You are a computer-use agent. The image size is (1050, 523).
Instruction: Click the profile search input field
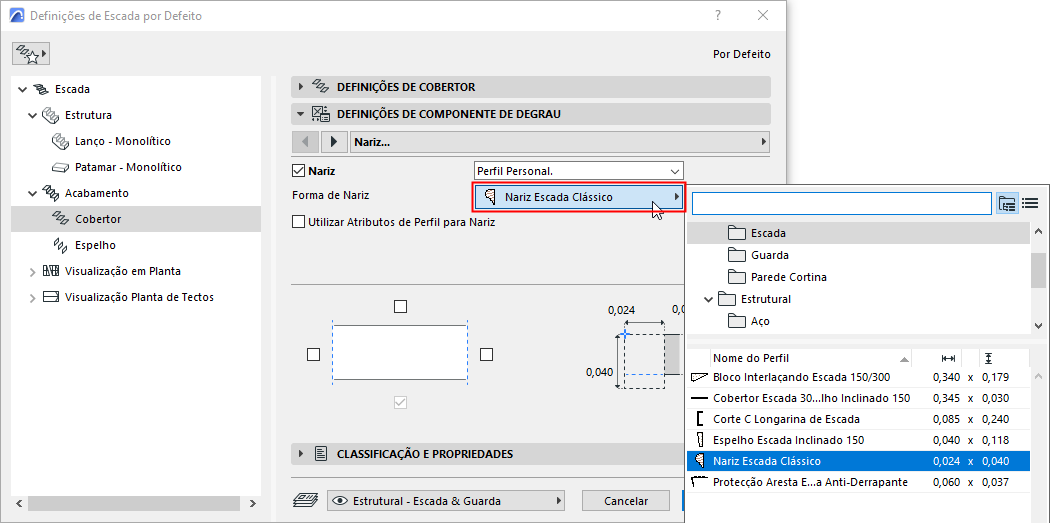(x=841, y=203)
